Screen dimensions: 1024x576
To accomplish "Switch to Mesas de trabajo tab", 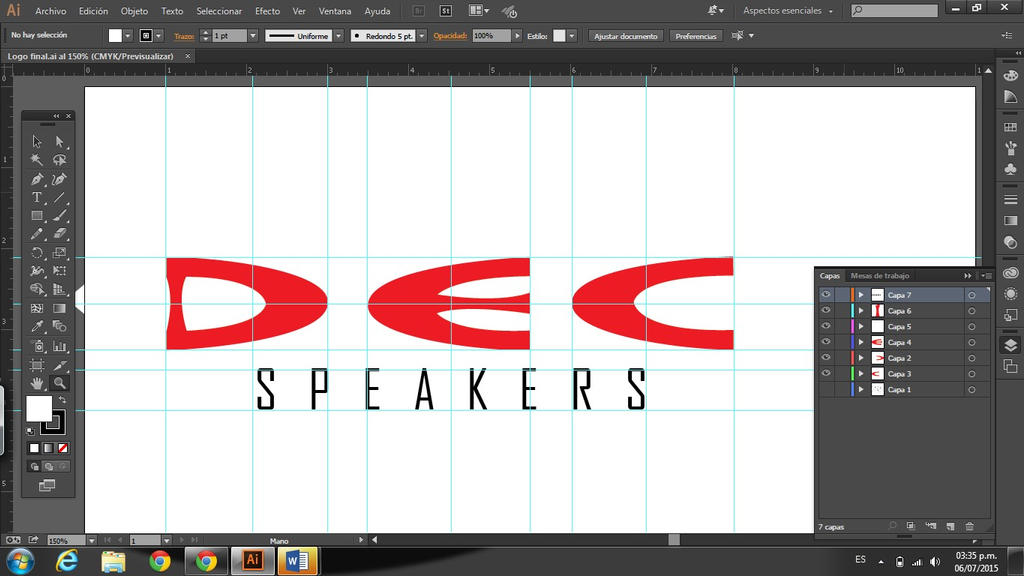I will [x=880, y=276].
